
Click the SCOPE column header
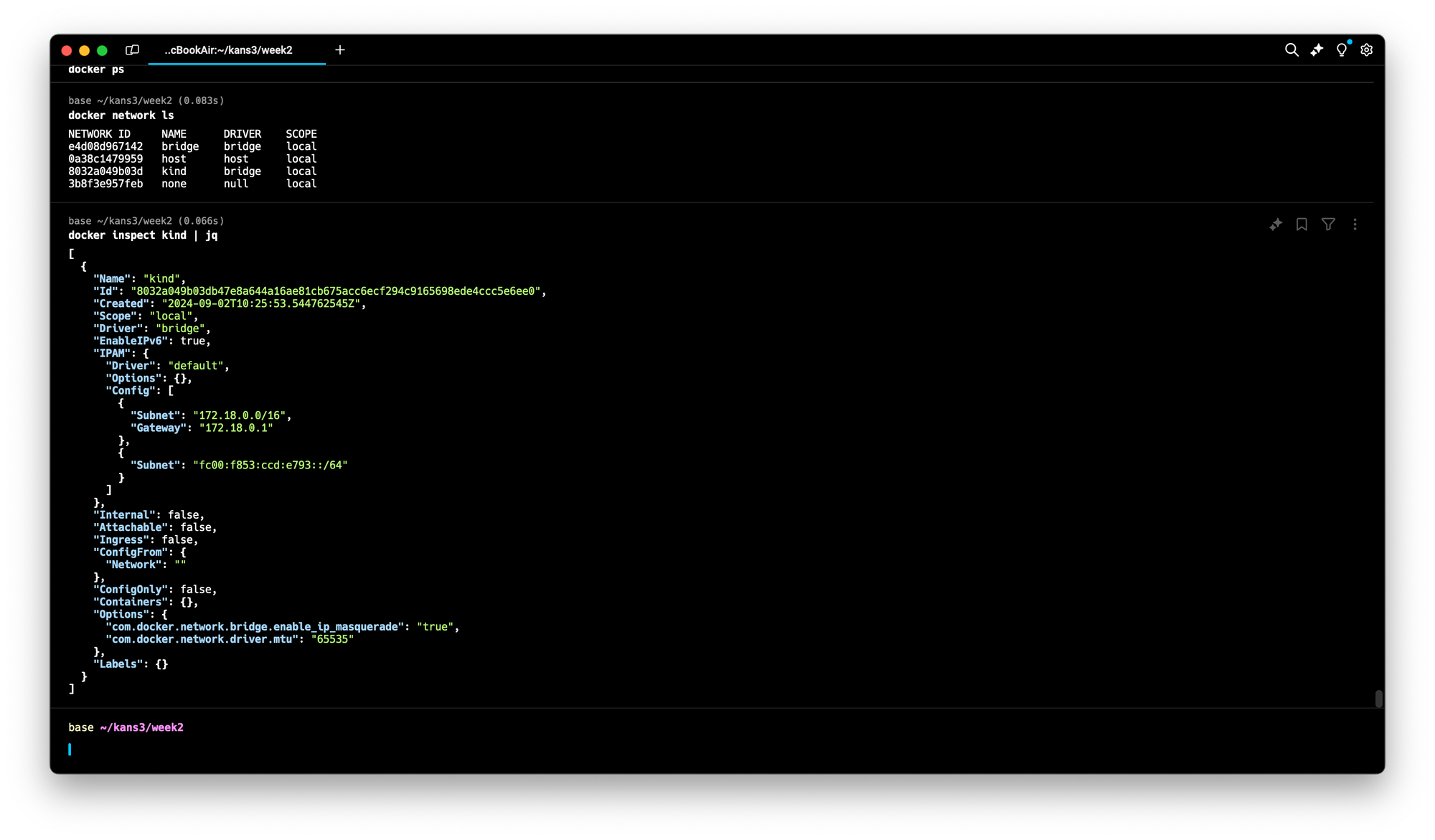tap(301, 134)
